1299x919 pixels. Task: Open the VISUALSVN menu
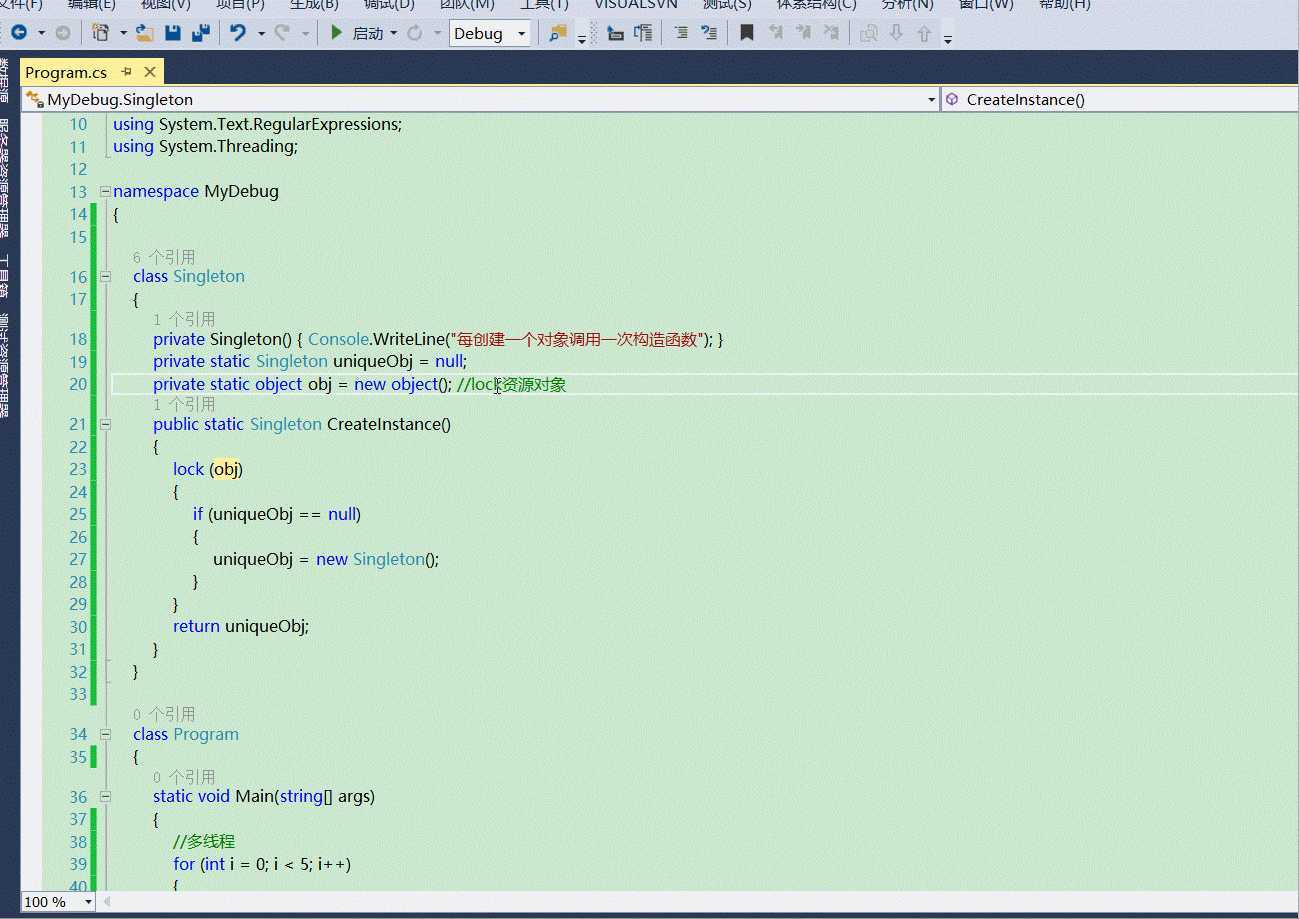pyautogui.click(x=636, y=4)
